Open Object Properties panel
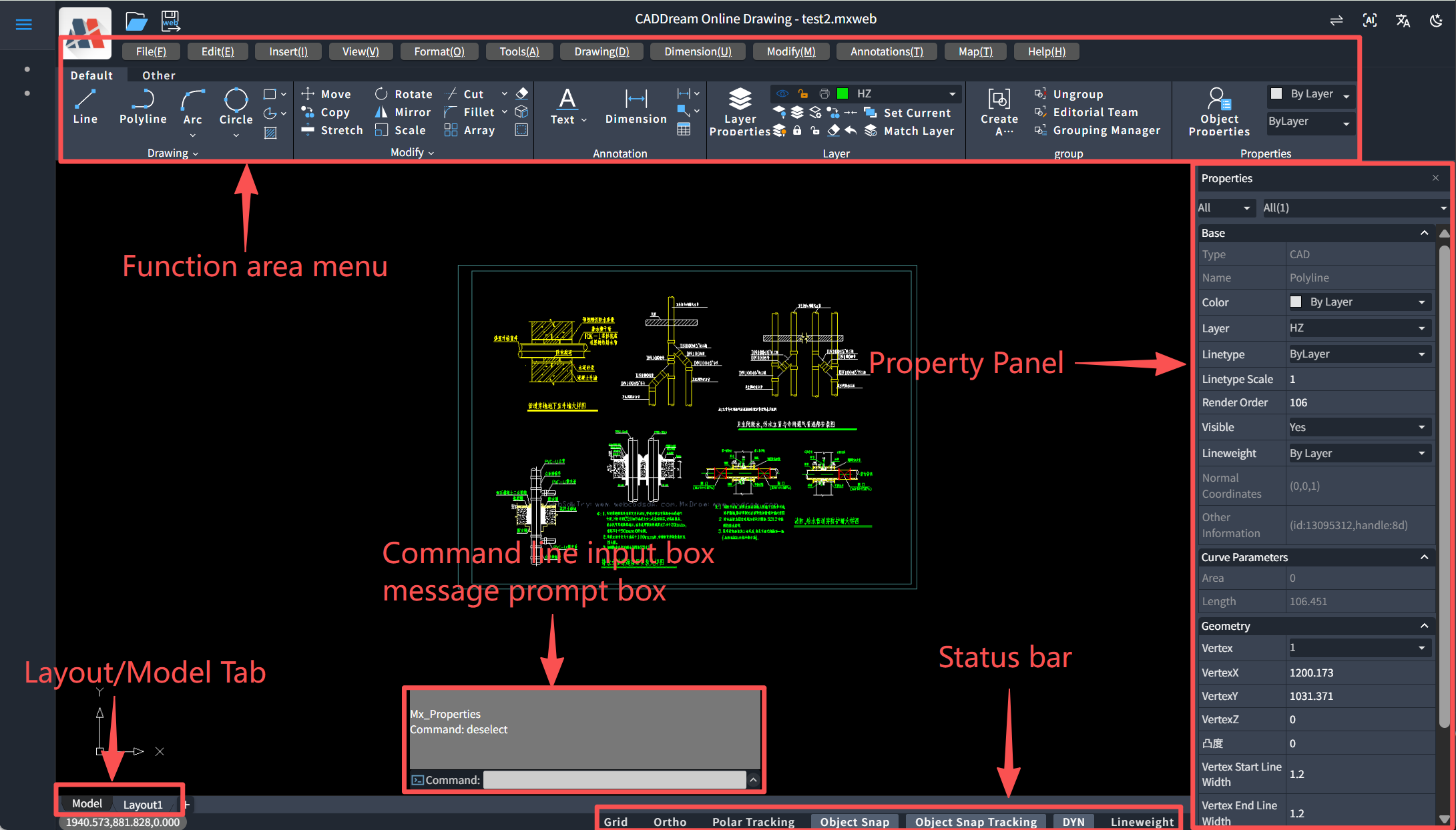 click(x=1219, y=111)
